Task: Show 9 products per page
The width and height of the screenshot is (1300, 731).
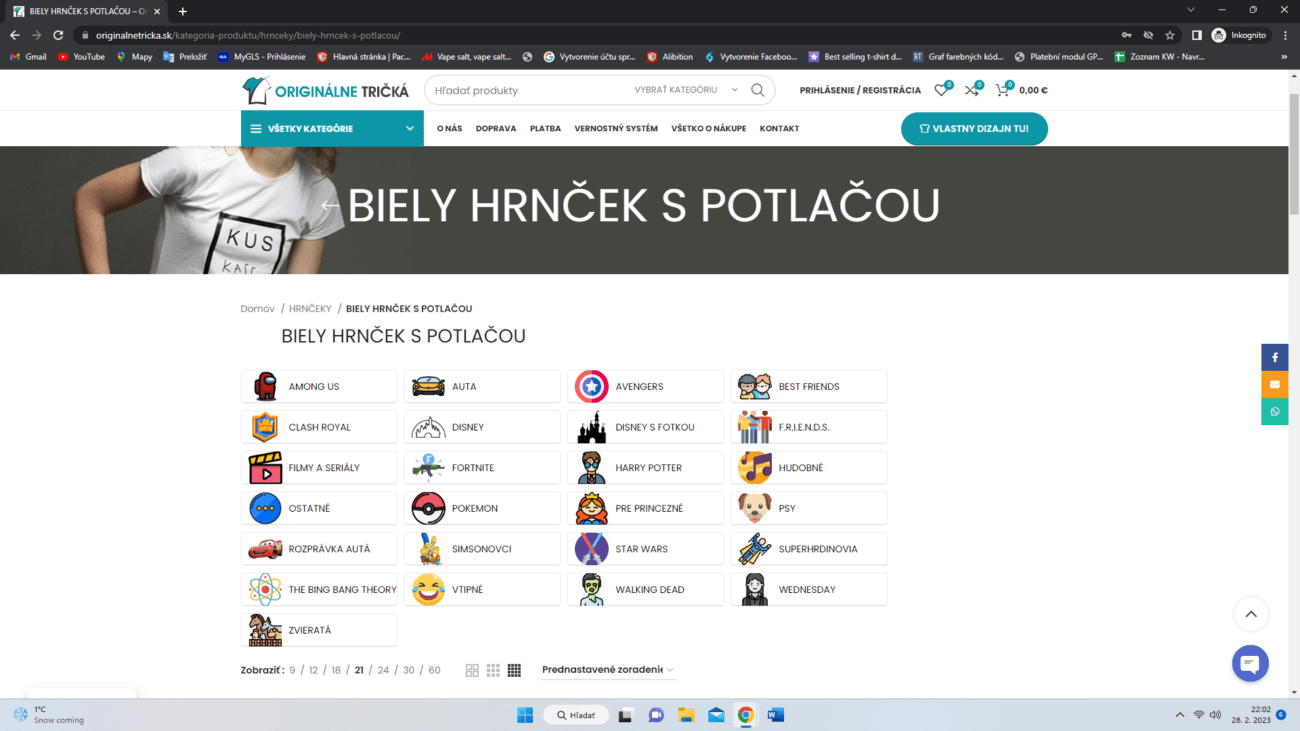Action: pos(292,670)
